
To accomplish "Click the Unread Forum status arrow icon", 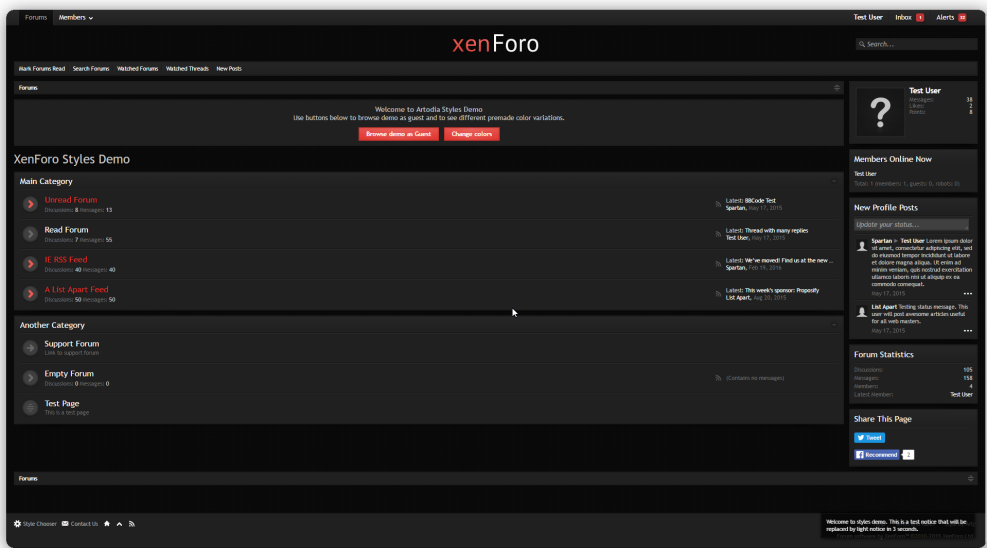I will click(x=30, y=204).
